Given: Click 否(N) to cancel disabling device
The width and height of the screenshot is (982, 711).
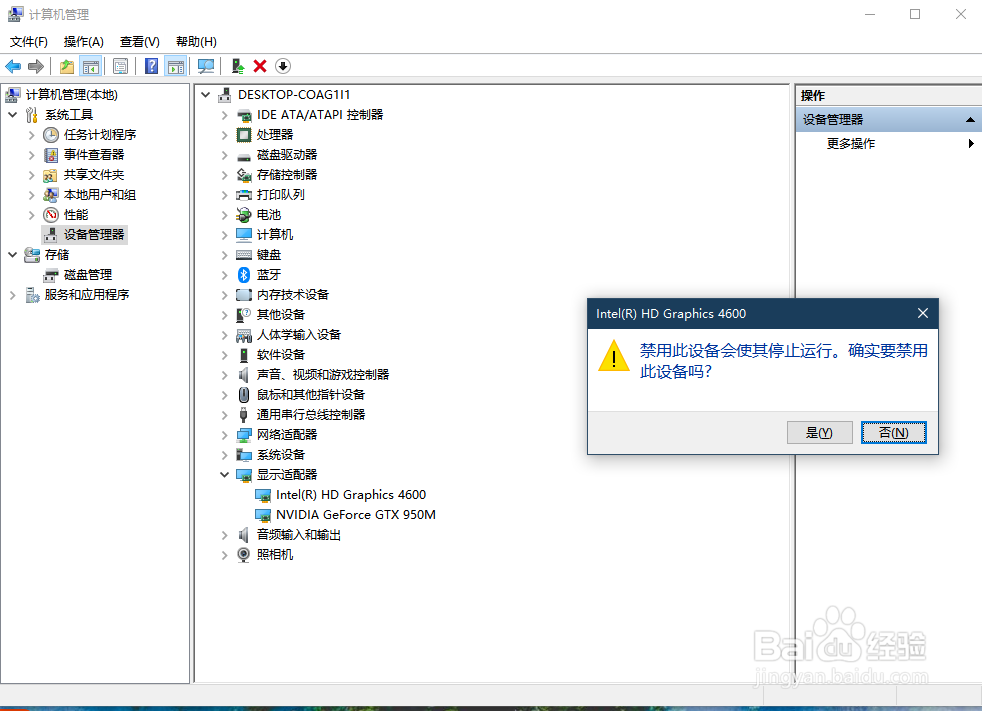Looking at the screenshot, I should (893, 432).
